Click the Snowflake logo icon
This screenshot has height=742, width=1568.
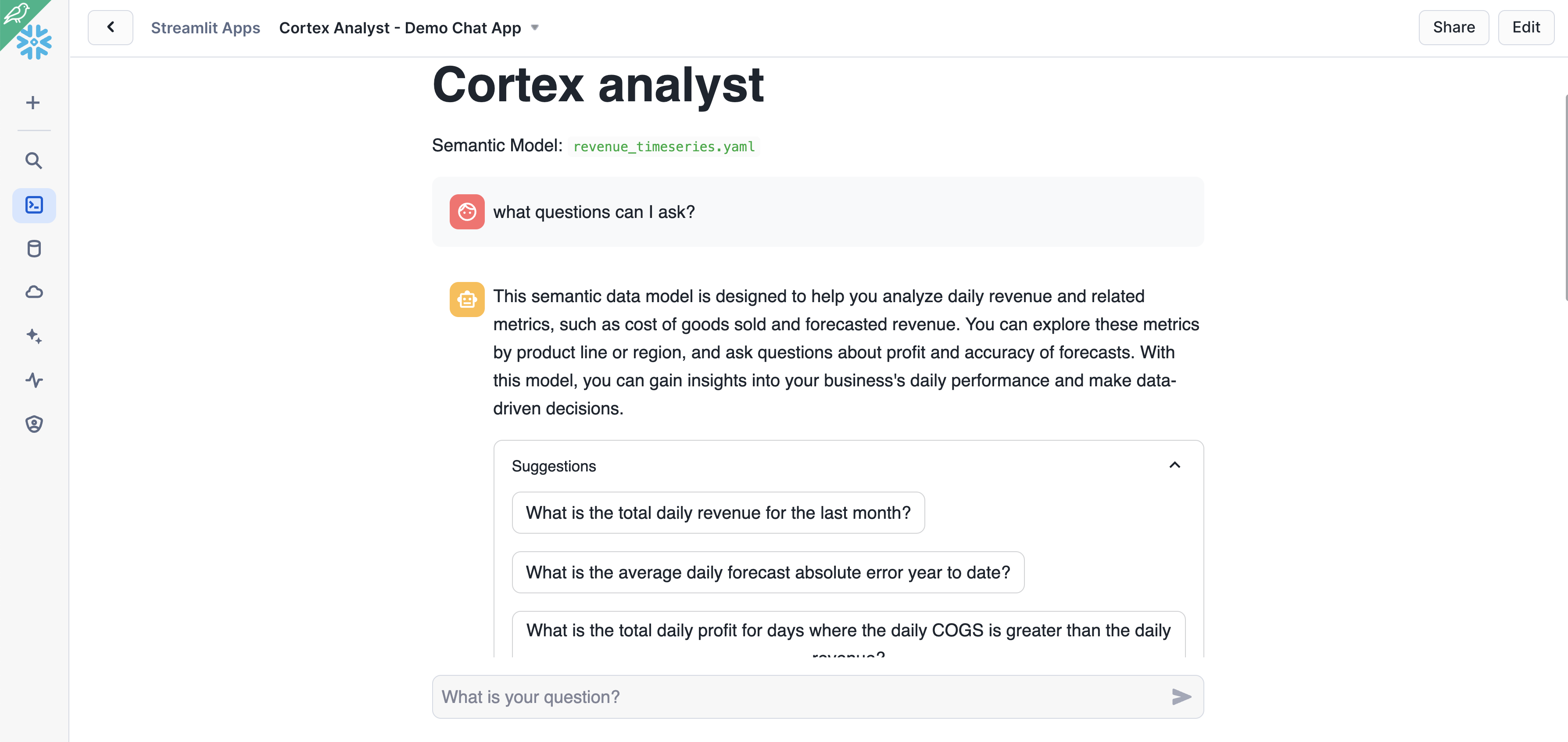[34, 41]
